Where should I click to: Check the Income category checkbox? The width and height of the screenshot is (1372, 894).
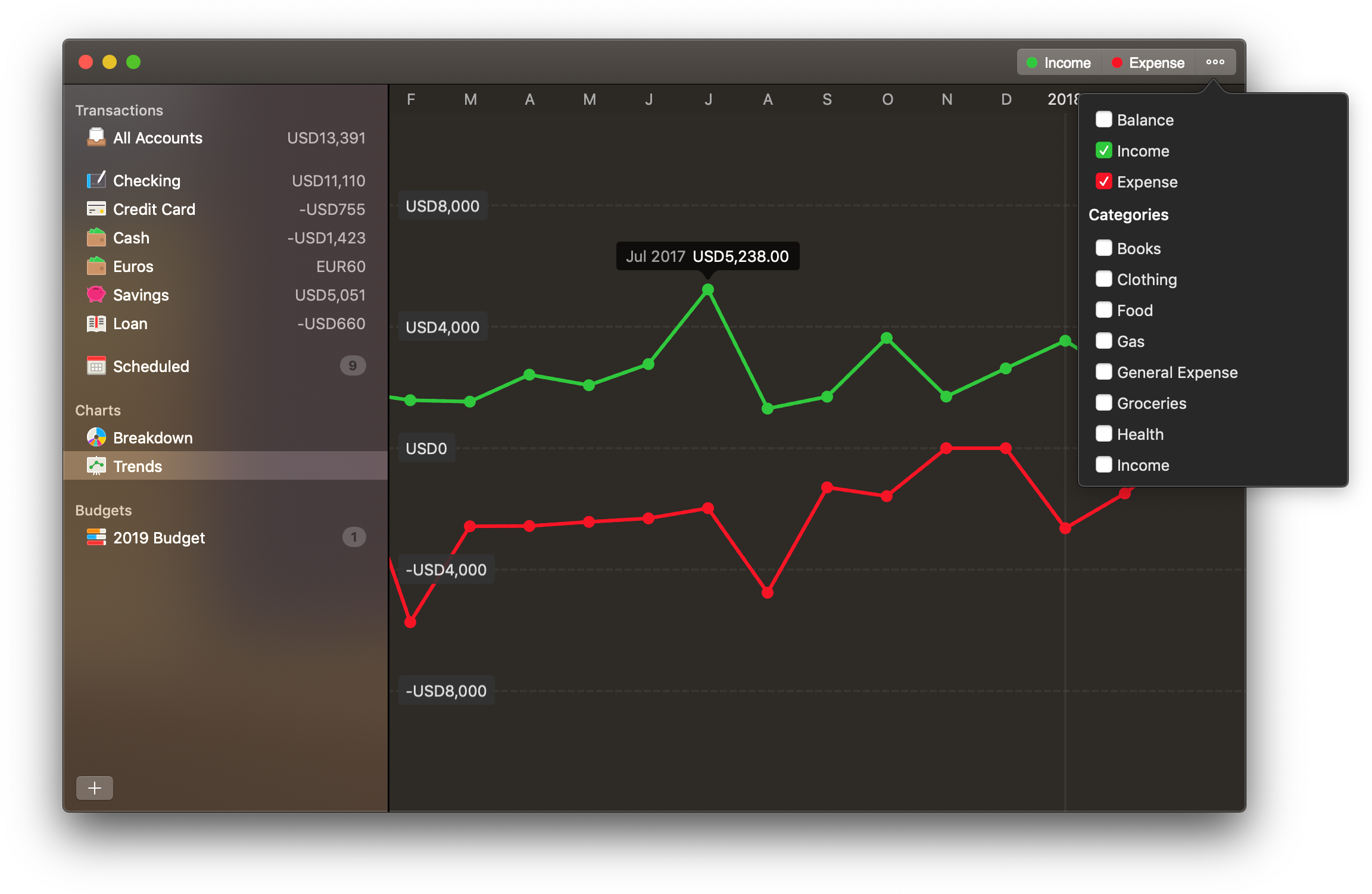1103,464
